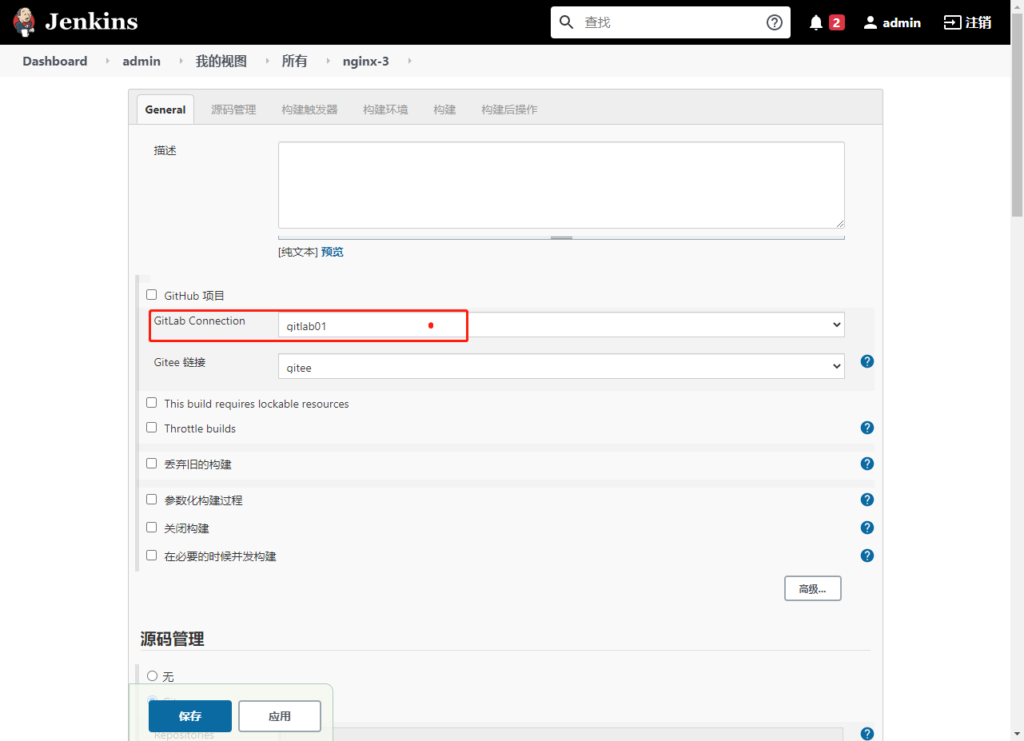Check the 参数化构建过程 option

coord(152,499)
